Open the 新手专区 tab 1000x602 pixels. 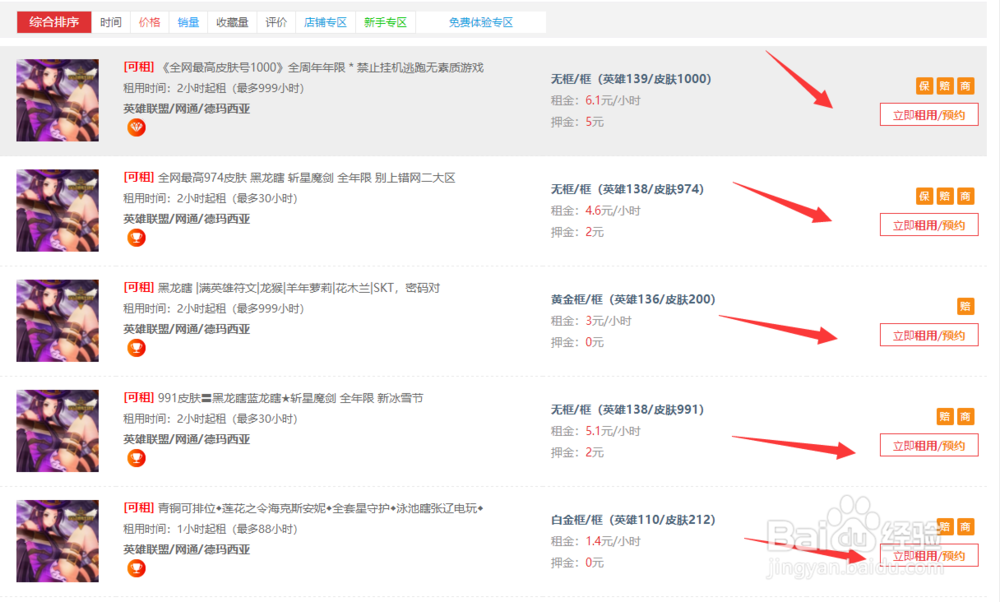pyautogui.click(x=385, y=22)
